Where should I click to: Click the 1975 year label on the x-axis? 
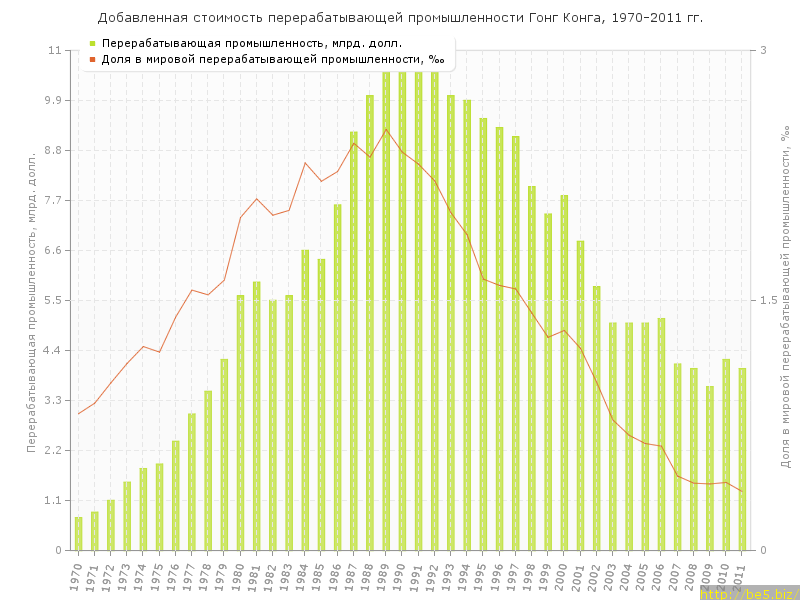click(x=157, y=580)
